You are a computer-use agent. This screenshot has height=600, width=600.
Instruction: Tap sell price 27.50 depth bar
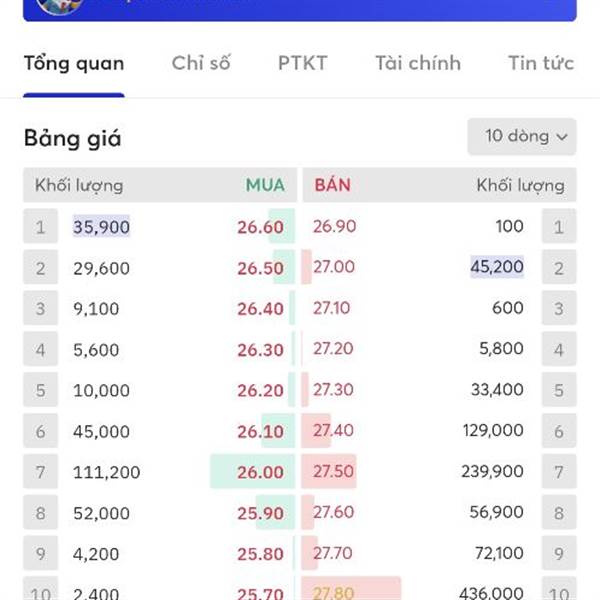click(330, 472)
